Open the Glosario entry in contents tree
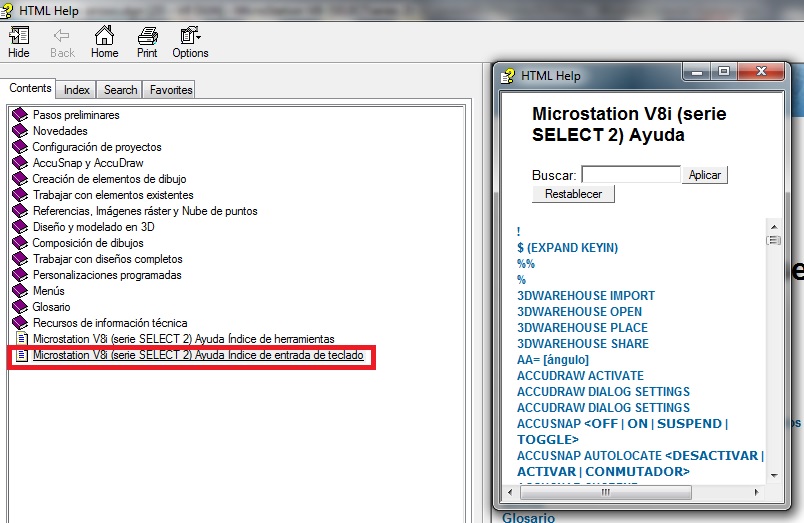The width and height of the screenshot is (804, 523). pyautogui.click(x=51, y=307)
